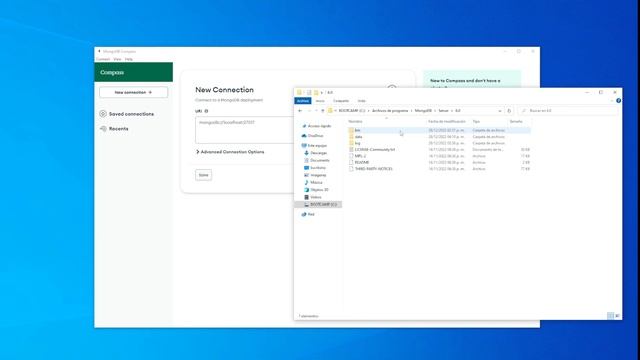
Task: Select the MPL-2 file
Action: click(440, 156)
